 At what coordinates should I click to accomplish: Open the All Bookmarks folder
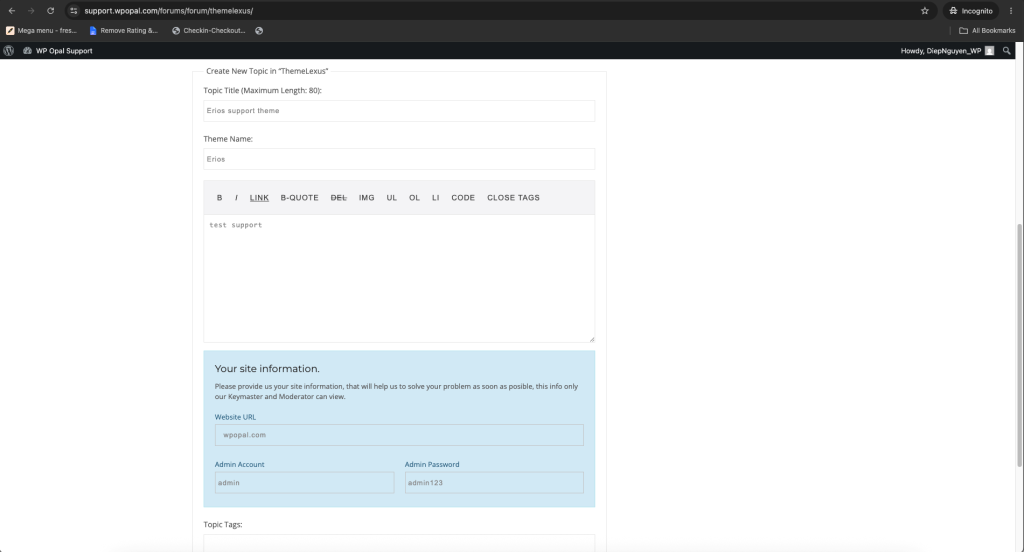[x=987, y=31]
